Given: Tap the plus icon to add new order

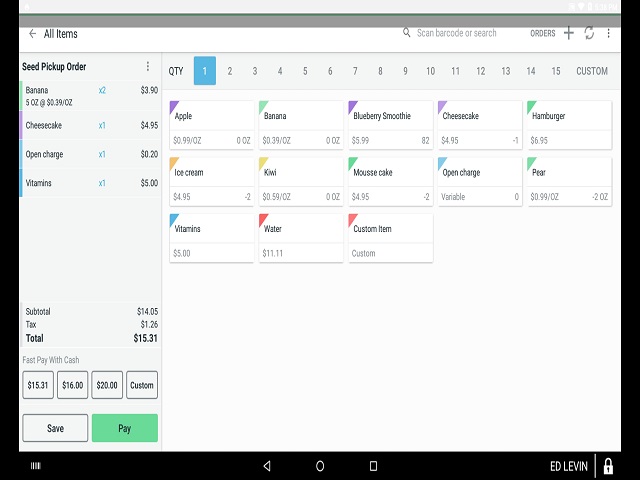Looking at the screenshot, I should (569, 33).
